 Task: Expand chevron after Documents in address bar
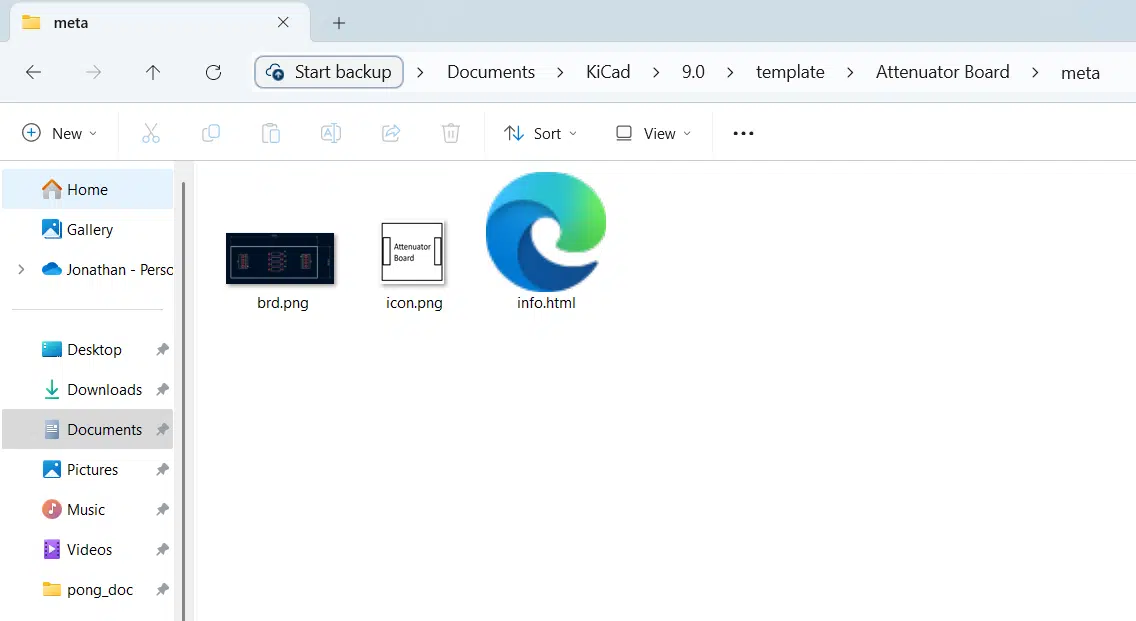click(x=560, y=72)
